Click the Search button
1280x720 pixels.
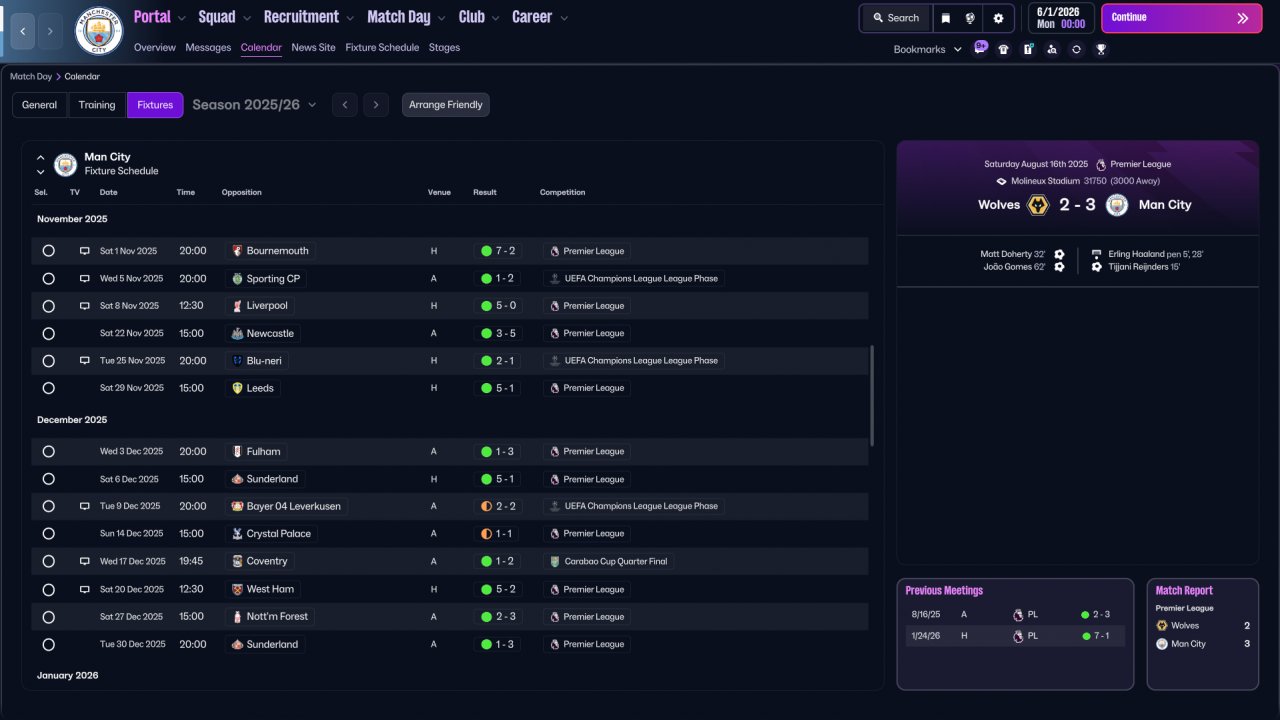[x=895, y=18]
